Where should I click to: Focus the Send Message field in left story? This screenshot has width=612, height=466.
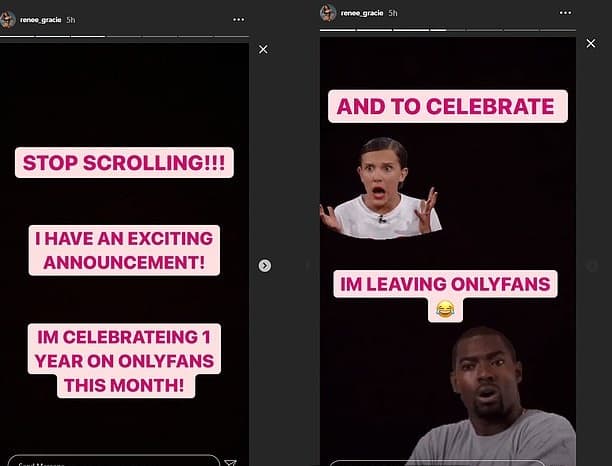click(x=114, y=461)
